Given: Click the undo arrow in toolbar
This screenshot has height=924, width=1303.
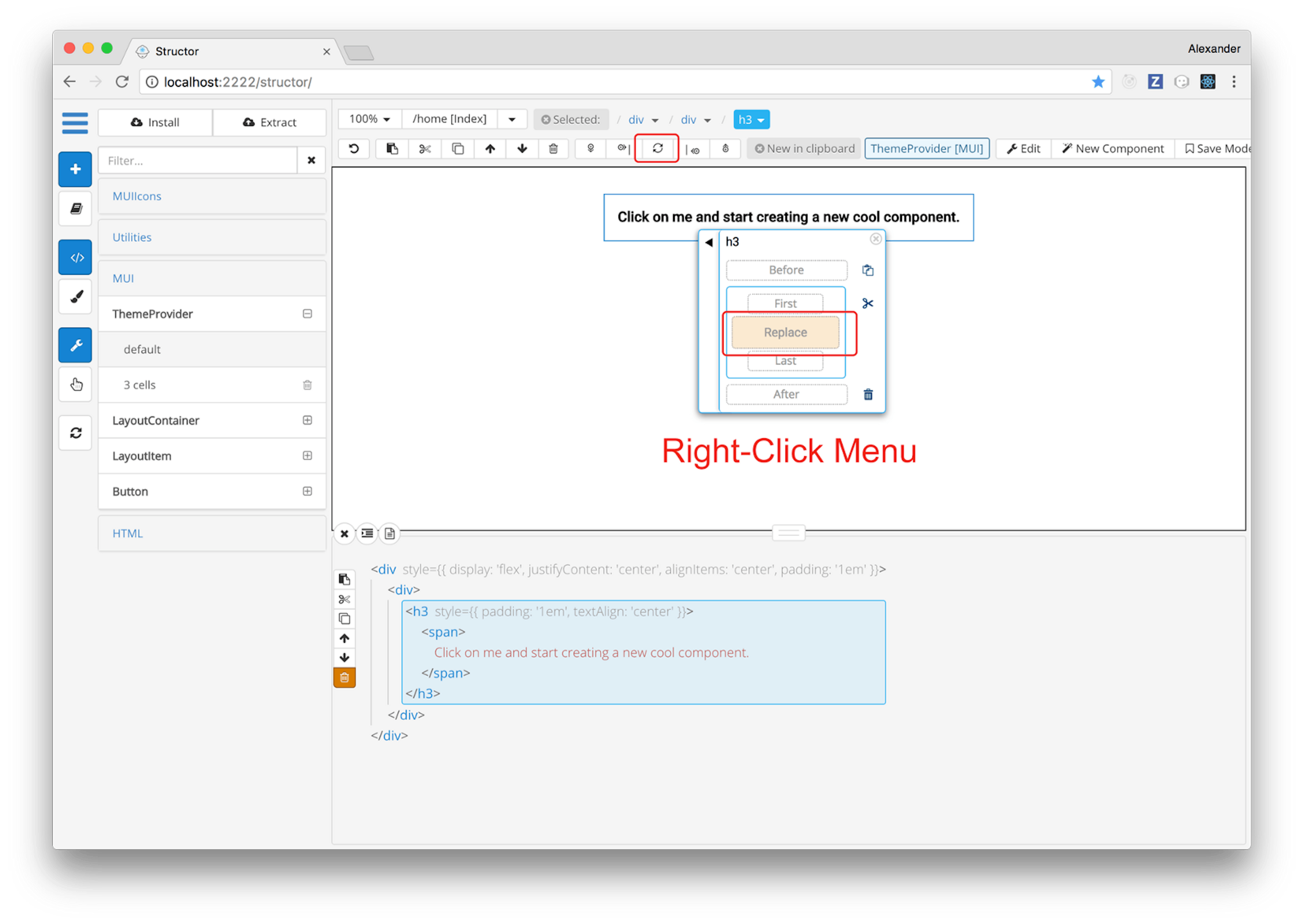Looking at the screenshot, I should [354, 149].
